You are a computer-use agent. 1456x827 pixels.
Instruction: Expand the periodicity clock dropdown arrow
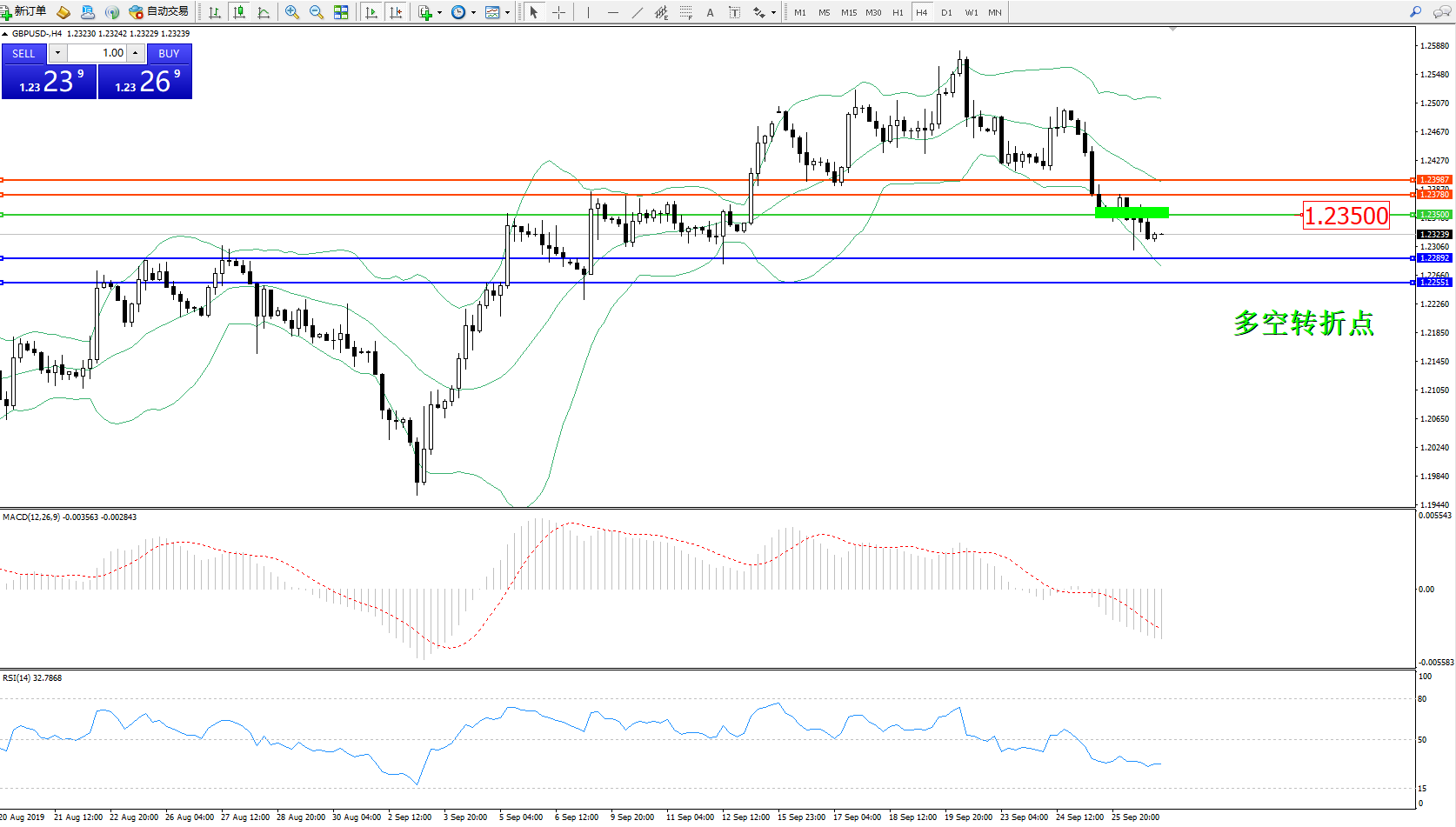click(x=473, y=13)
